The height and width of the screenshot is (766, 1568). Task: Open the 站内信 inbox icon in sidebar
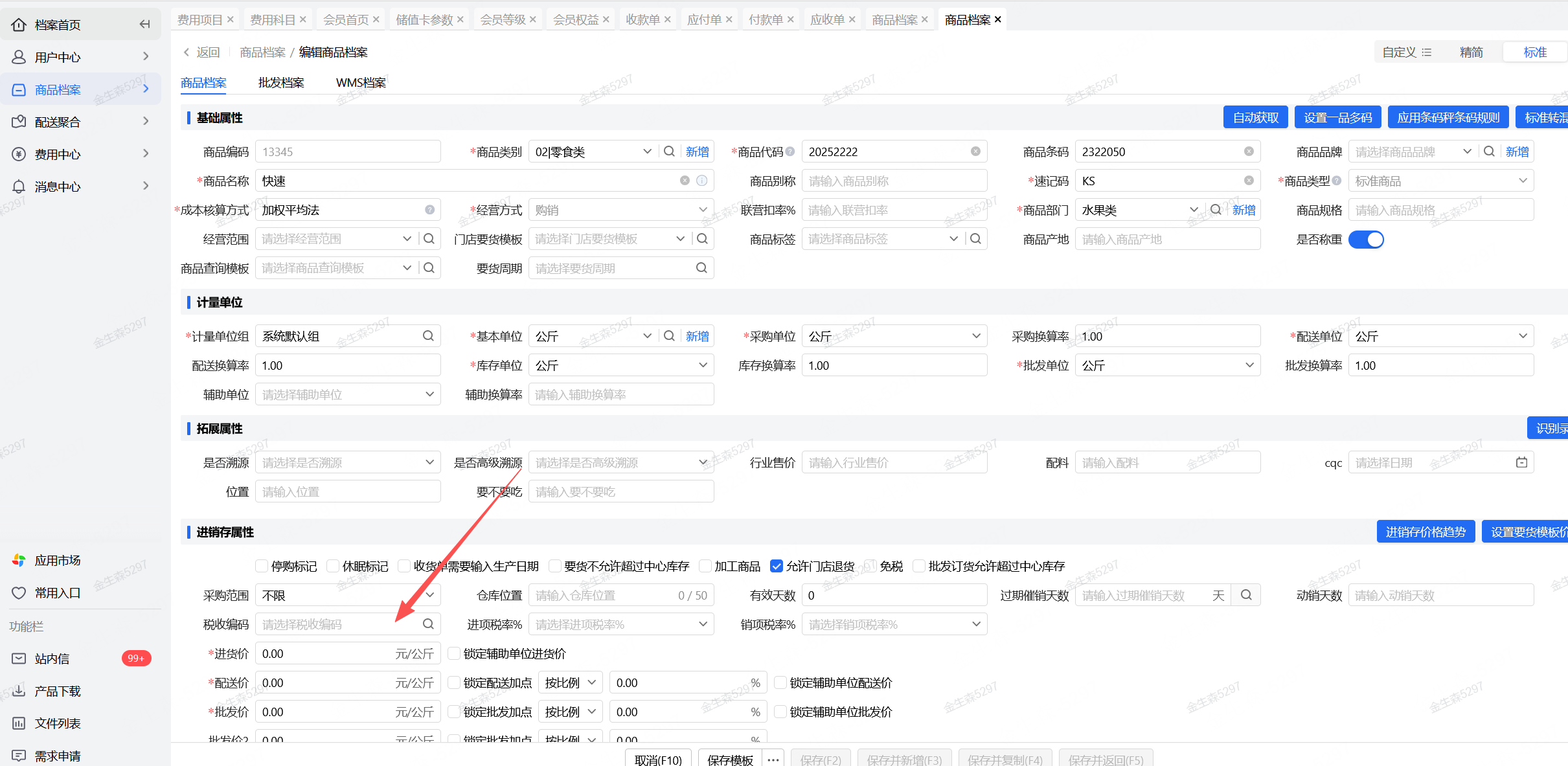point(19,659)
